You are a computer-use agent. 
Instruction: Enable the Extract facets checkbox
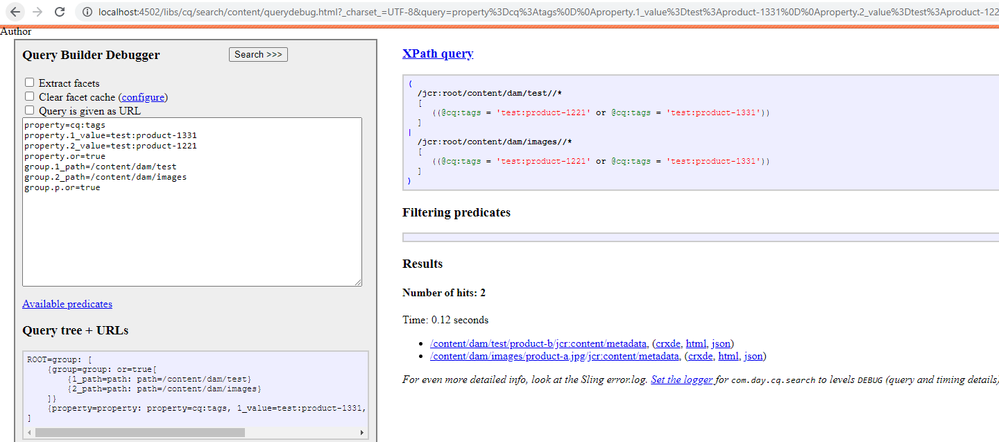coord(30,83)
